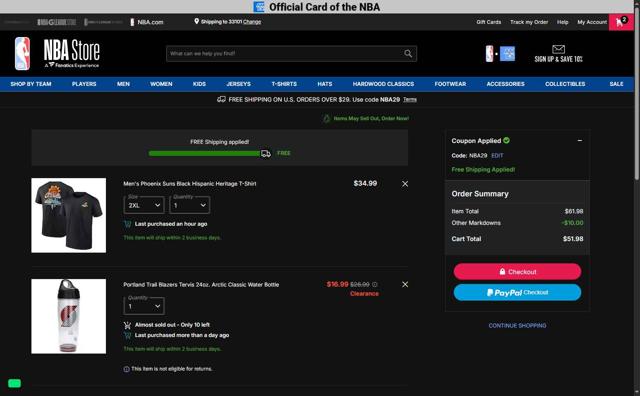Image resolution: width=640 pixels, height=396 pixels.
Task: Open the Women menu
Action: coord(161,84)
